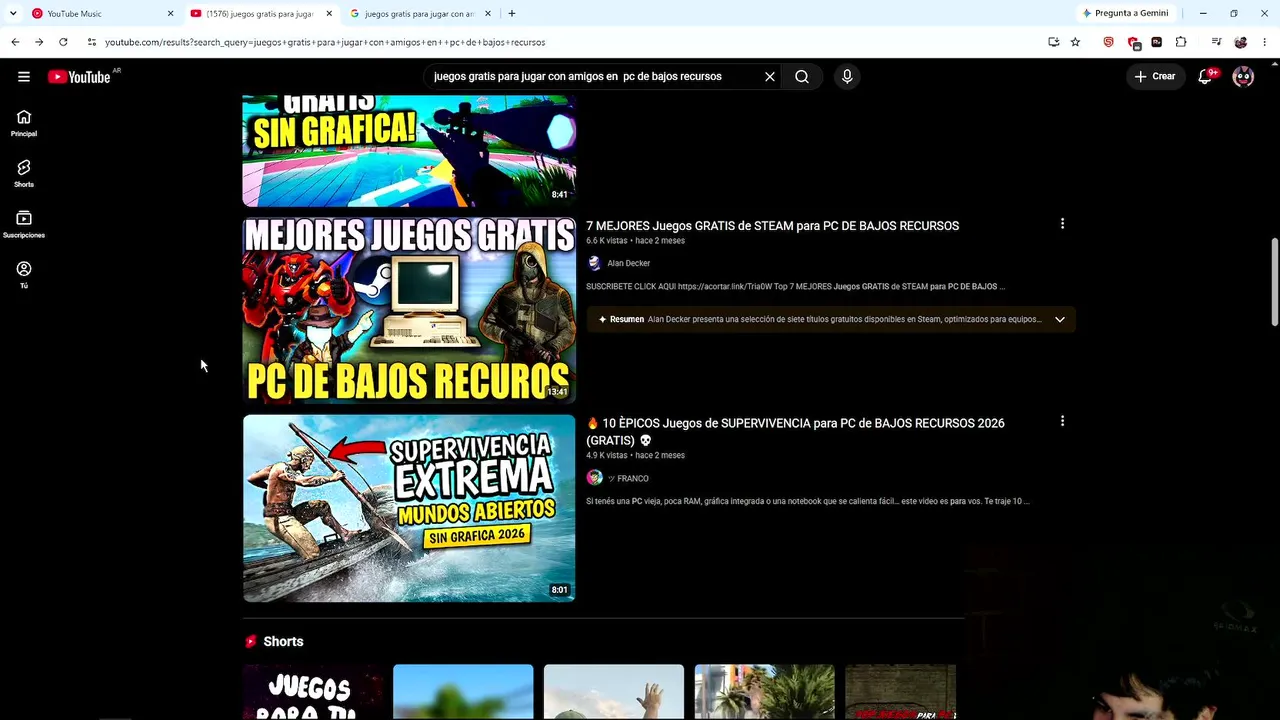Open the Tú section in sidebar
The width and height of the screenshot is (1280, 720).
click(x=24, y=275)
